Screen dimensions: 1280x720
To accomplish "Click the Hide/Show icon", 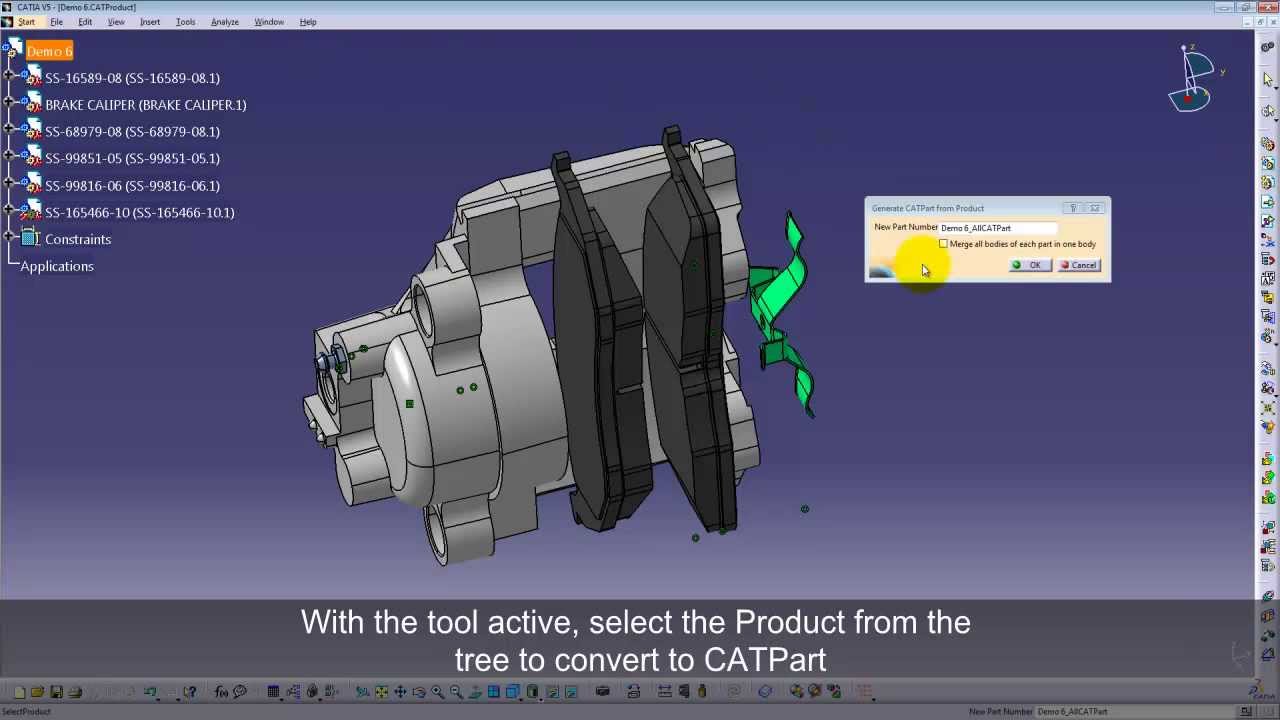I will (x=552, y=691).
